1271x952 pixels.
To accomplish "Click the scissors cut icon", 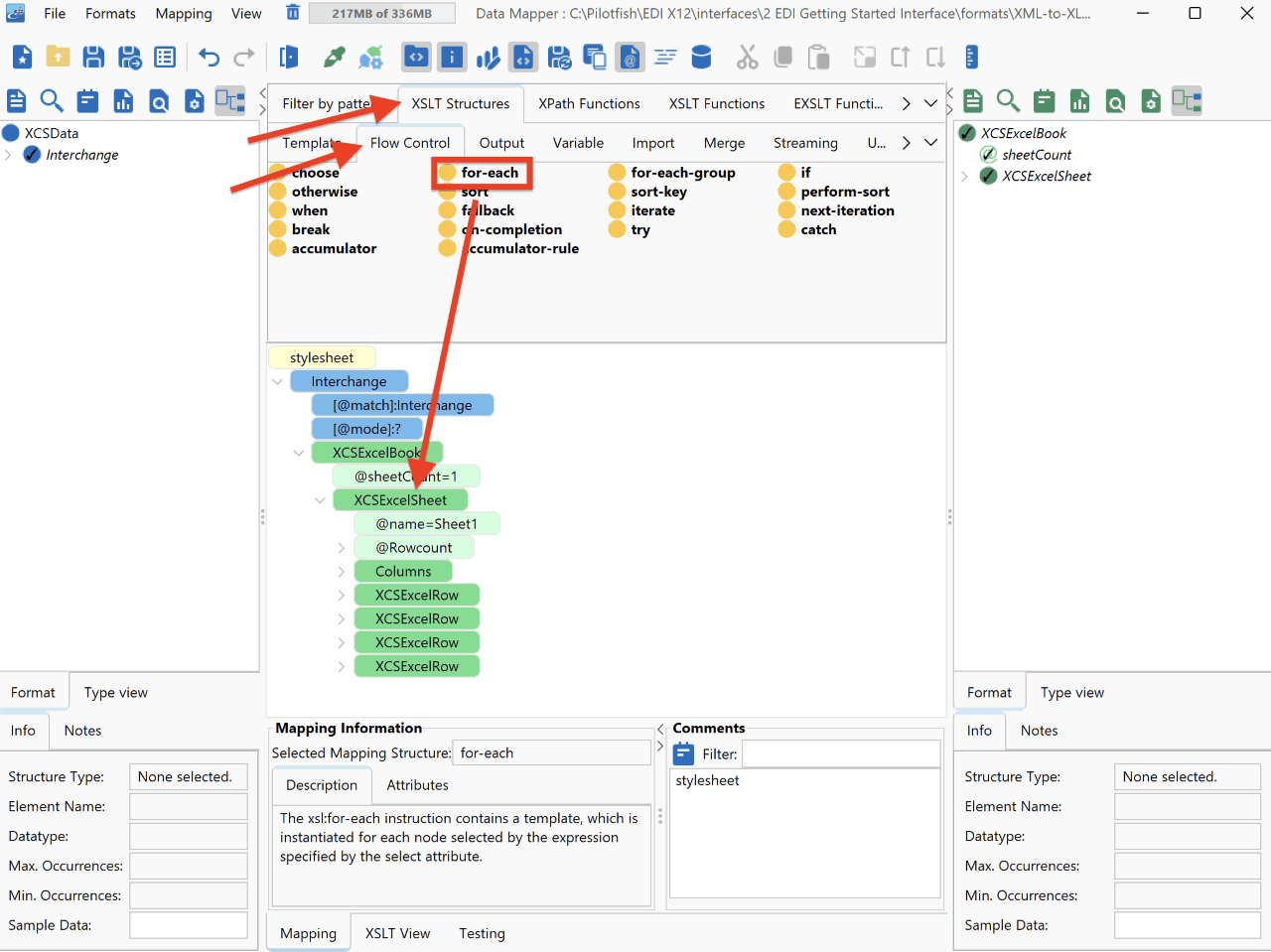I will click(747, 58).
